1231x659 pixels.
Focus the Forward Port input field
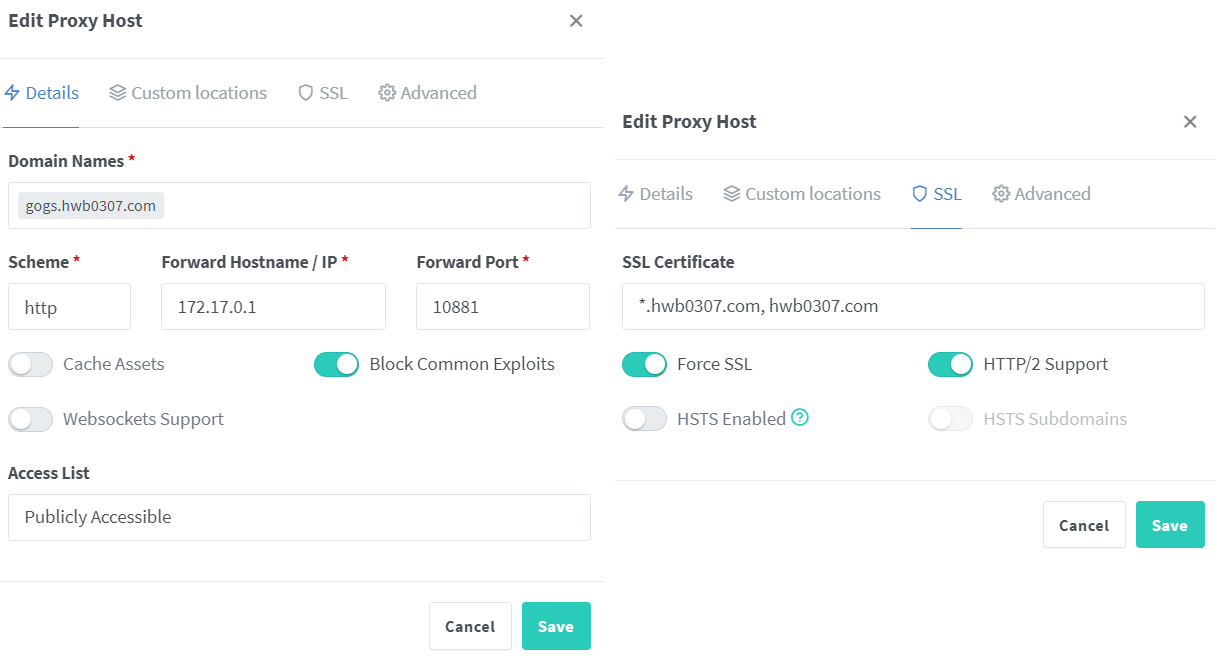coord(503,307)
